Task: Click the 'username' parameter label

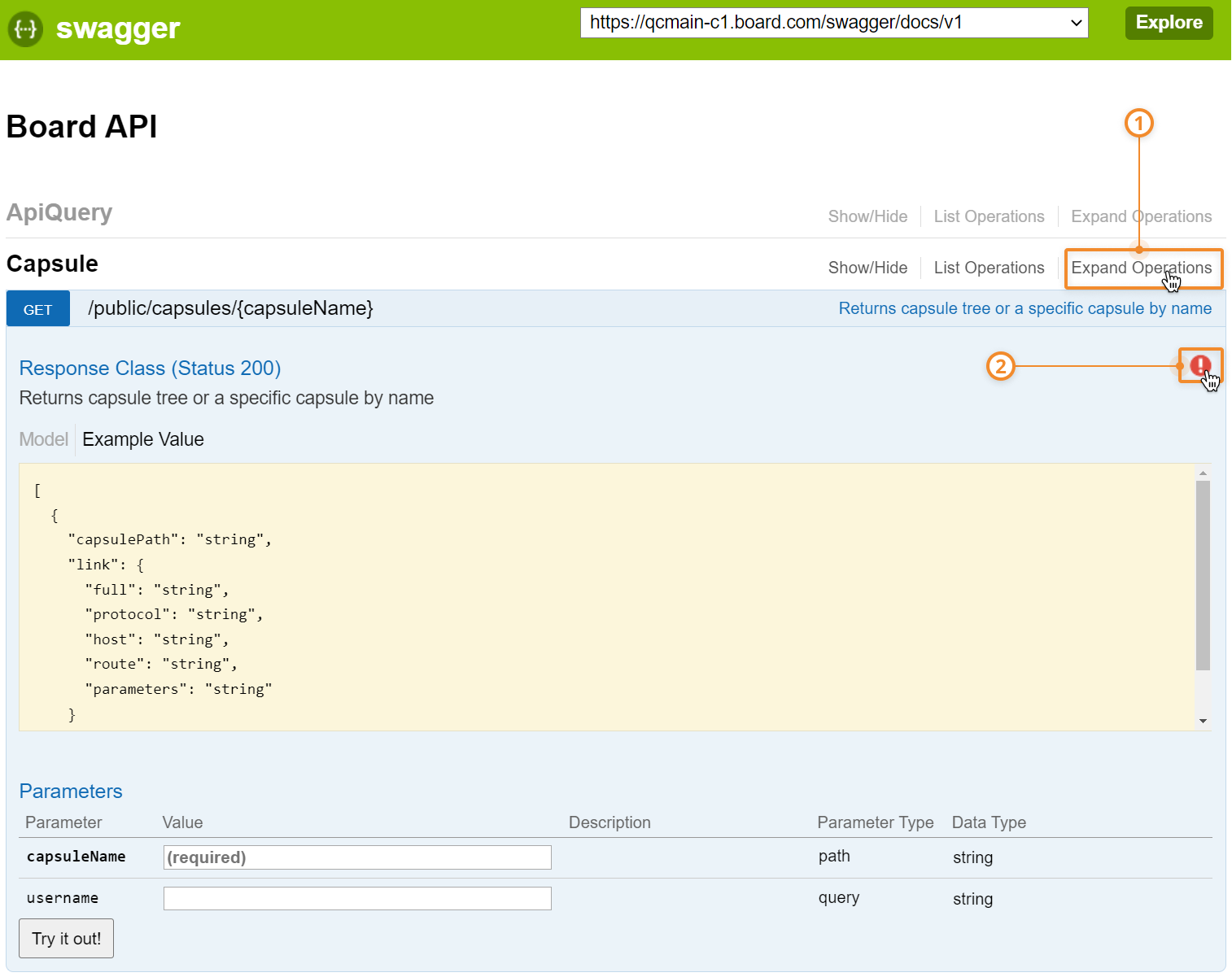Action: (63, 898)
